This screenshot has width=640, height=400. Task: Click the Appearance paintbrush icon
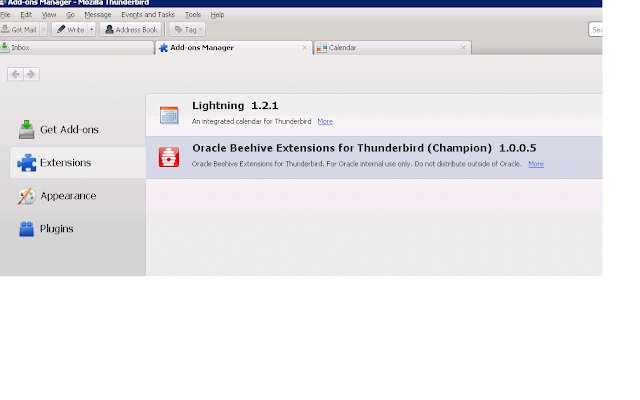27,196
